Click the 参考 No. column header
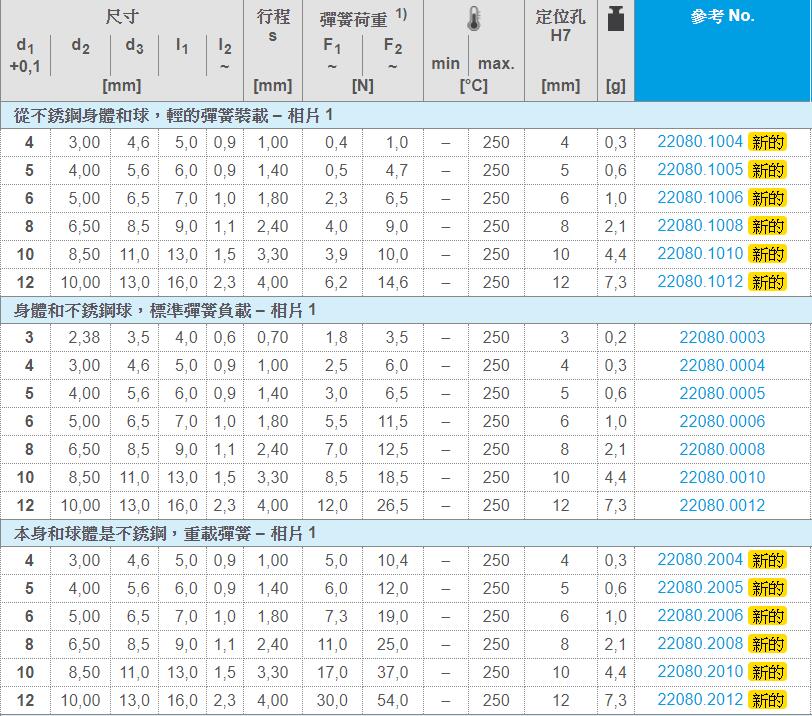The image size is (812, 716). (722, 17)
